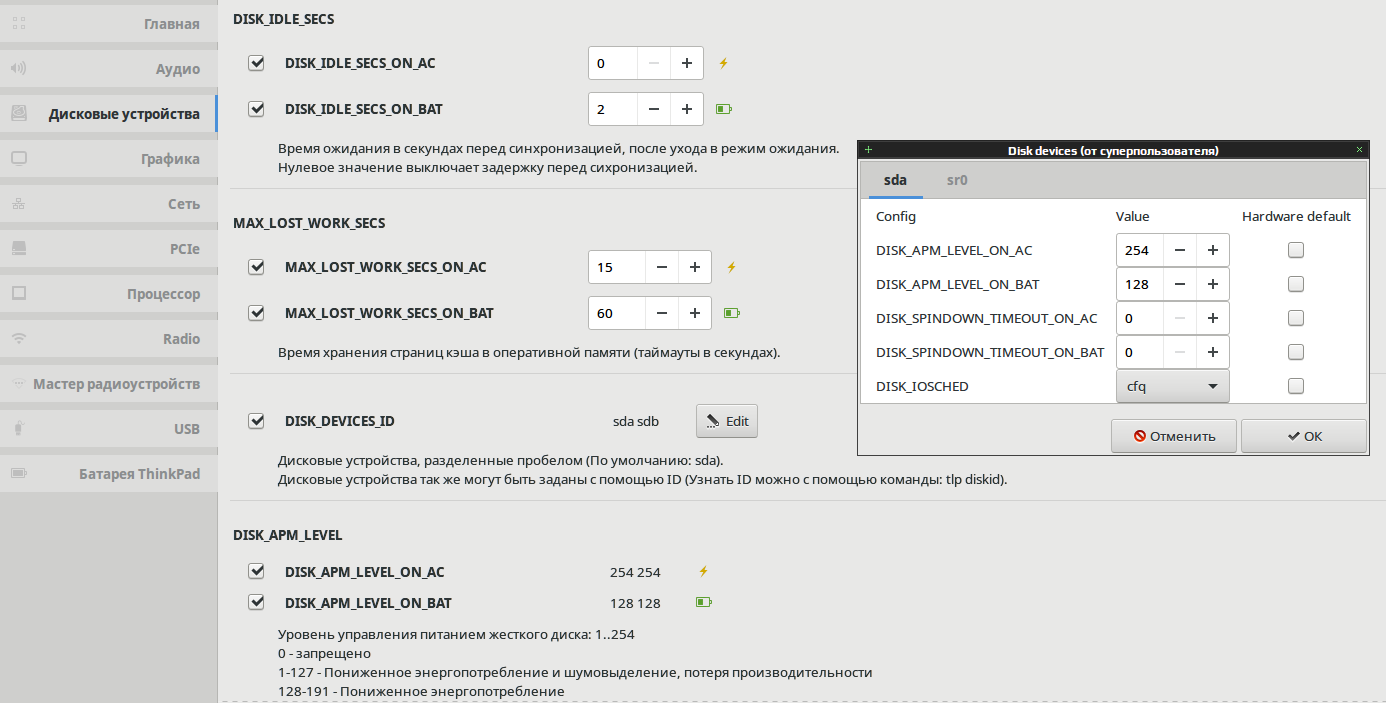Open the DISK_IOSCHED cfq dropdown
The image size is (1386, 703).
point(1172,386)
